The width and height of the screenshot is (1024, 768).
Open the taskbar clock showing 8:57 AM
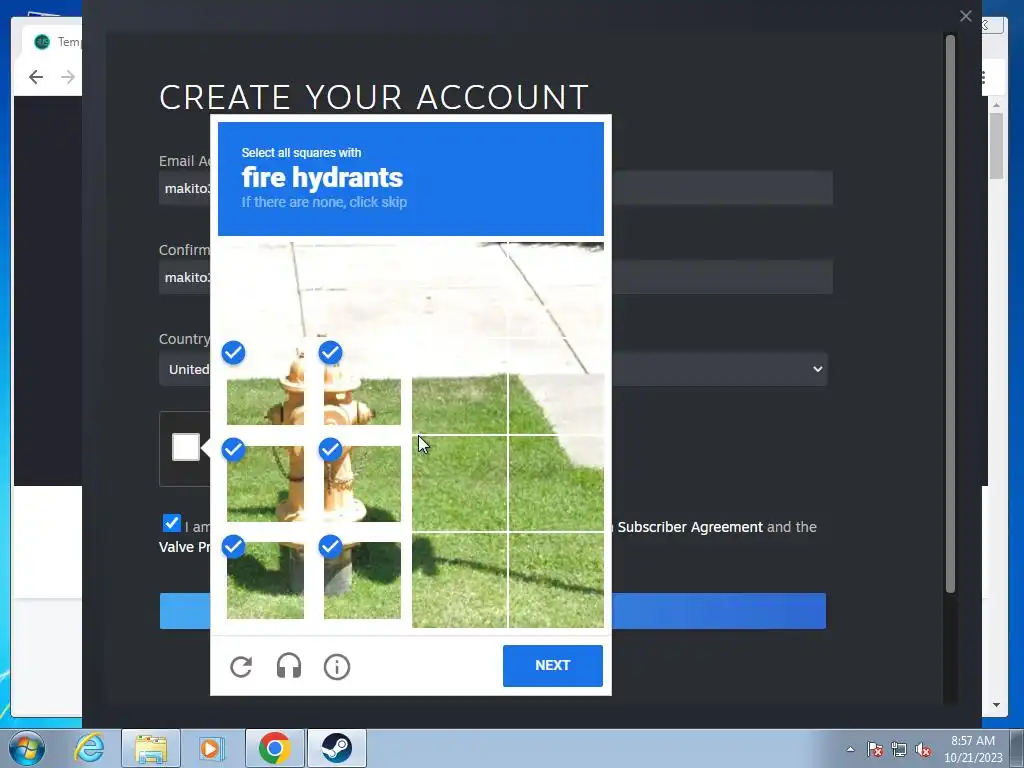tap(973, 749)
